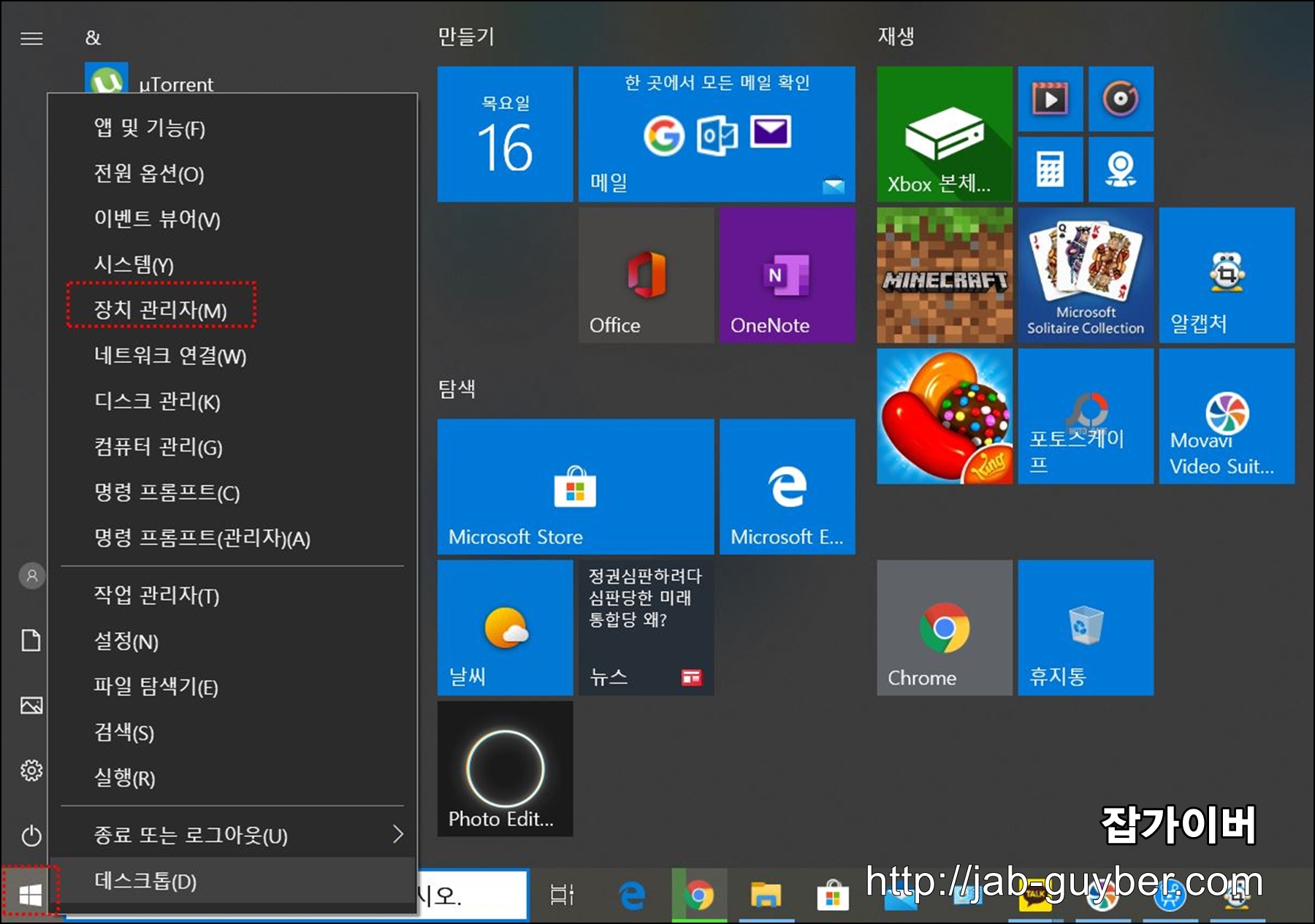Open 장치 관리자(M) Device Manager

pyautogui.click(x=233, y=310)
